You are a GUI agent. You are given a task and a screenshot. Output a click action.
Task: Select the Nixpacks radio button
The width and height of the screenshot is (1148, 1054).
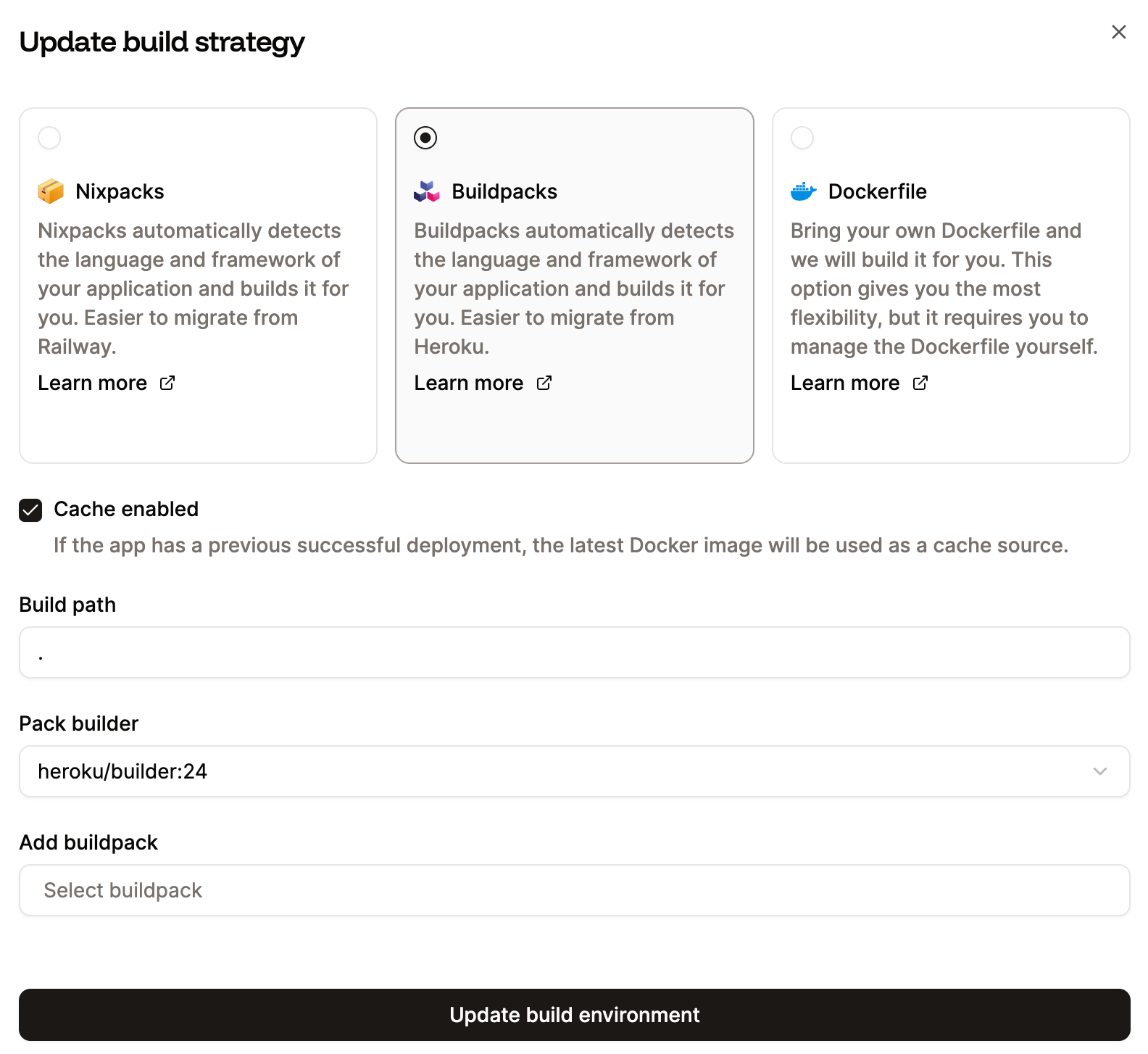pos(49,138)
